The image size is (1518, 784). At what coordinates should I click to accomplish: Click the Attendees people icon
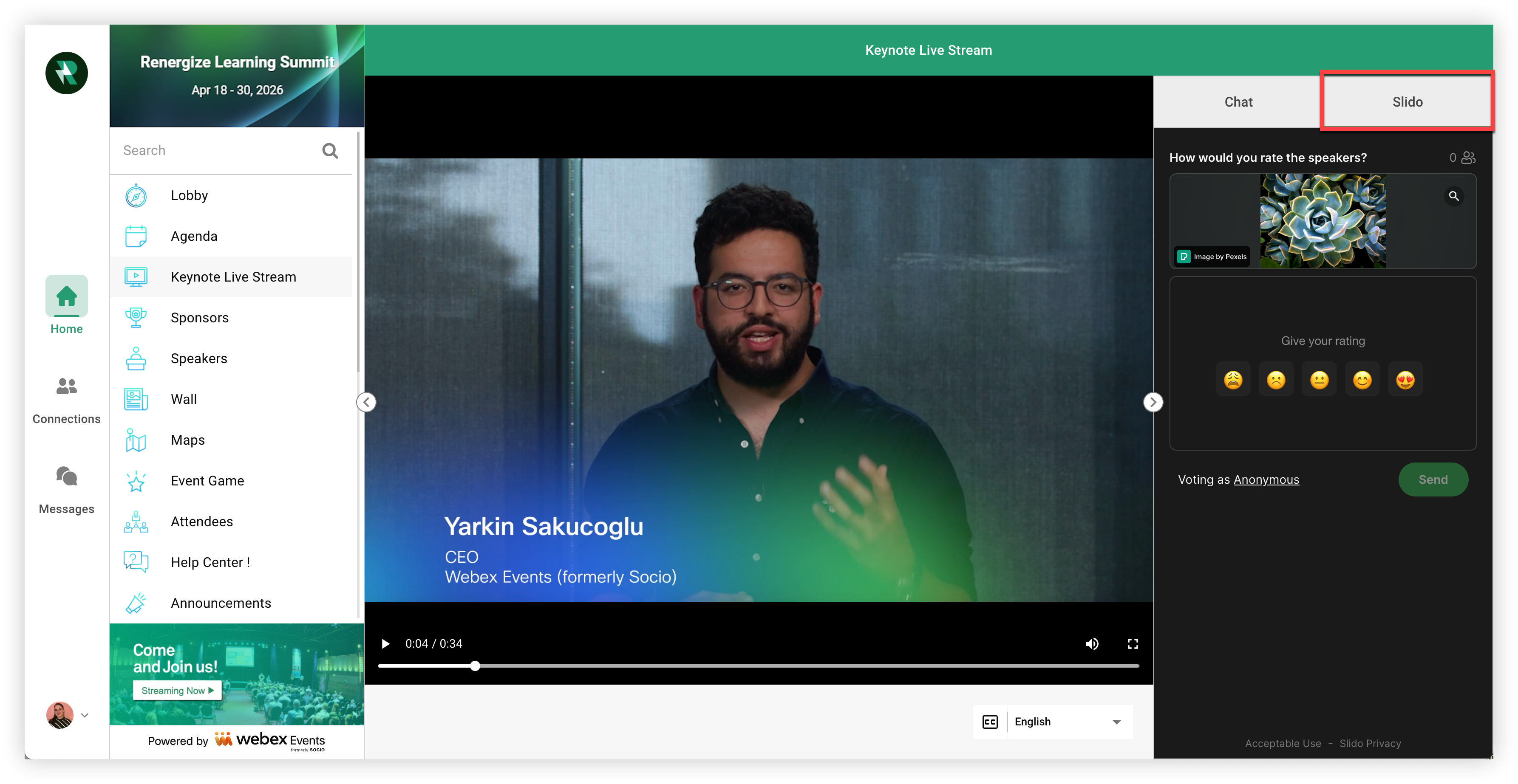[136, 521]
